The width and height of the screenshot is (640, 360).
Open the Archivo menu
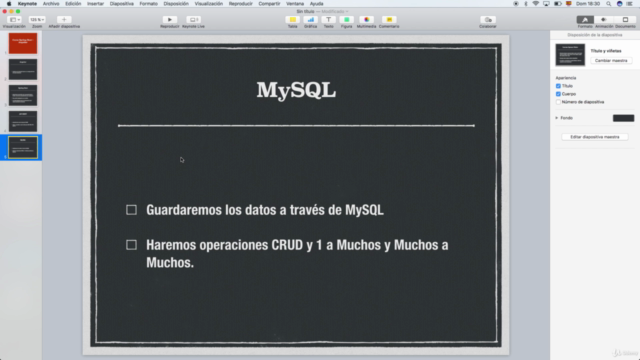point(51,4)
